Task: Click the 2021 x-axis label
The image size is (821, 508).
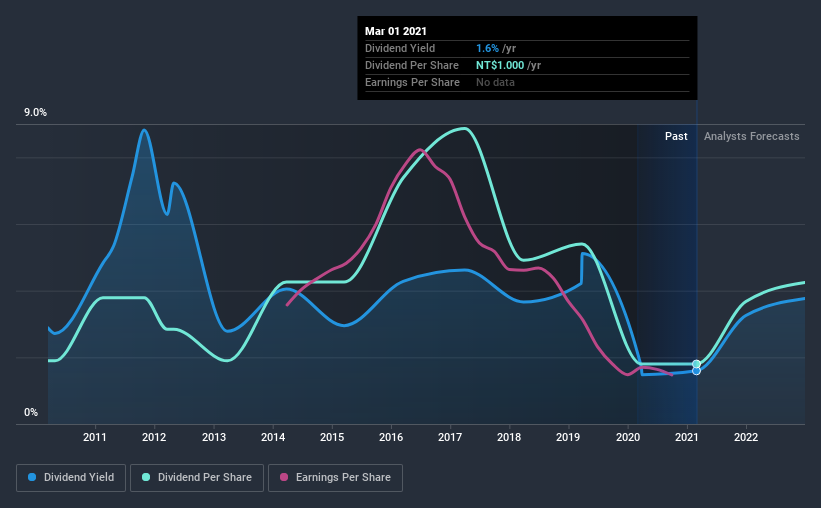Action: tap(686, 437)
